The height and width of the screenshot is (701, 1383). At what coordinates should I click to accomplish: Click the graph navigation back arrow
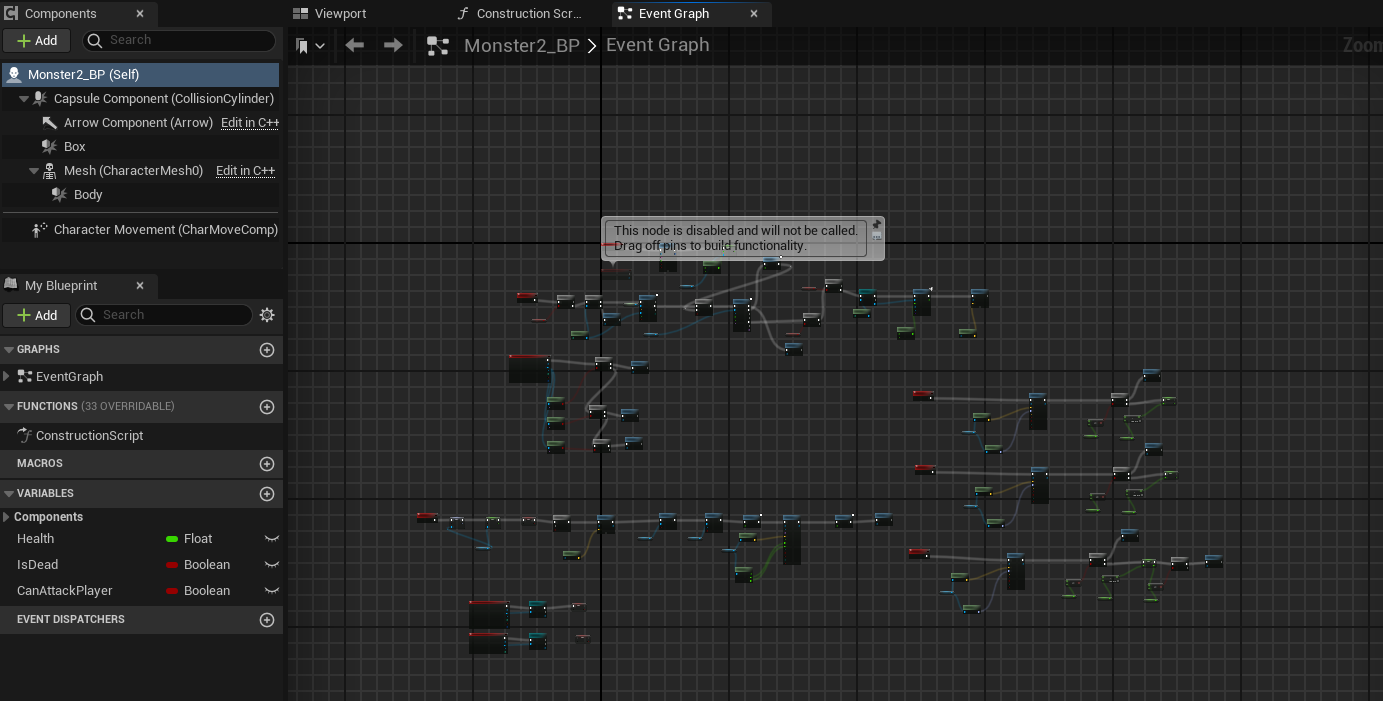click(x=354, y=45)
